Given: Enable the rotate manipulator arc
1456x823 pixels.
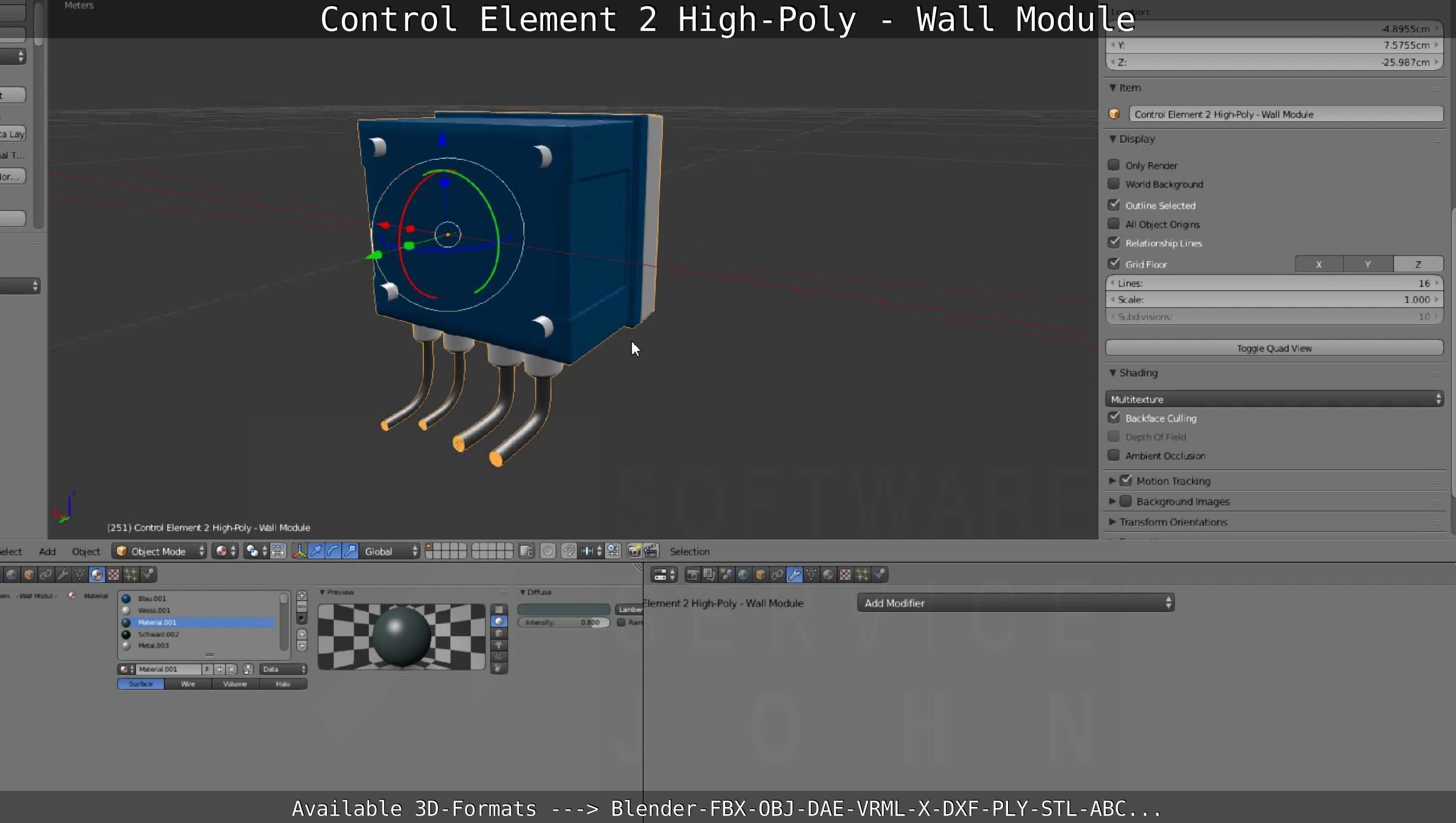Looking at the screenshot, I should [333, 551].
